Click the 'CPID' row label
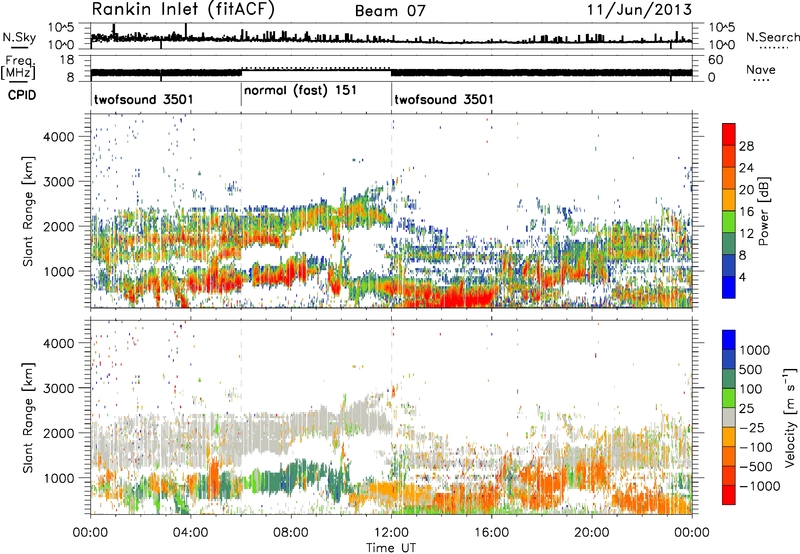The height and width of the screenshot is (554, 800). (x=22, y=95)
